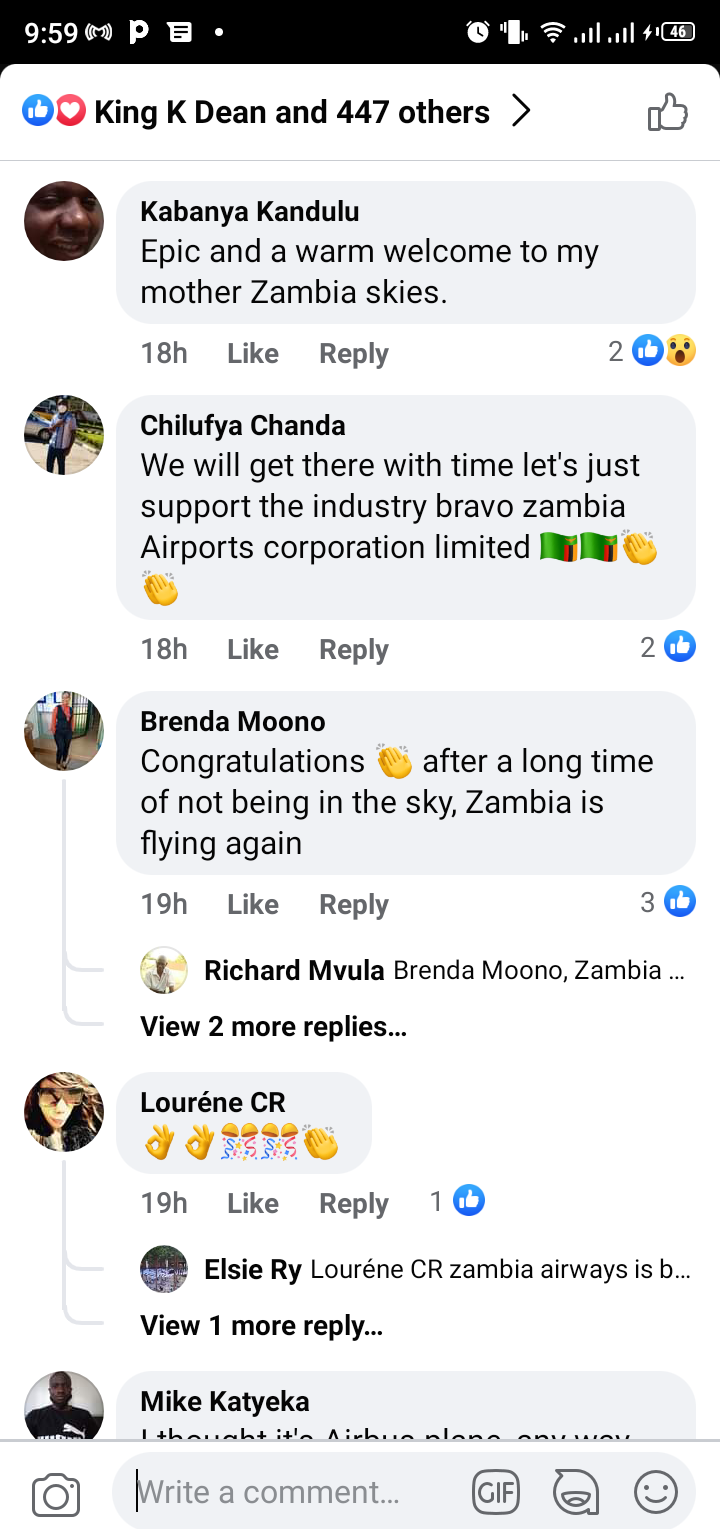
Task: Like Brenda Moono's comment
Action: click(252, 904)
